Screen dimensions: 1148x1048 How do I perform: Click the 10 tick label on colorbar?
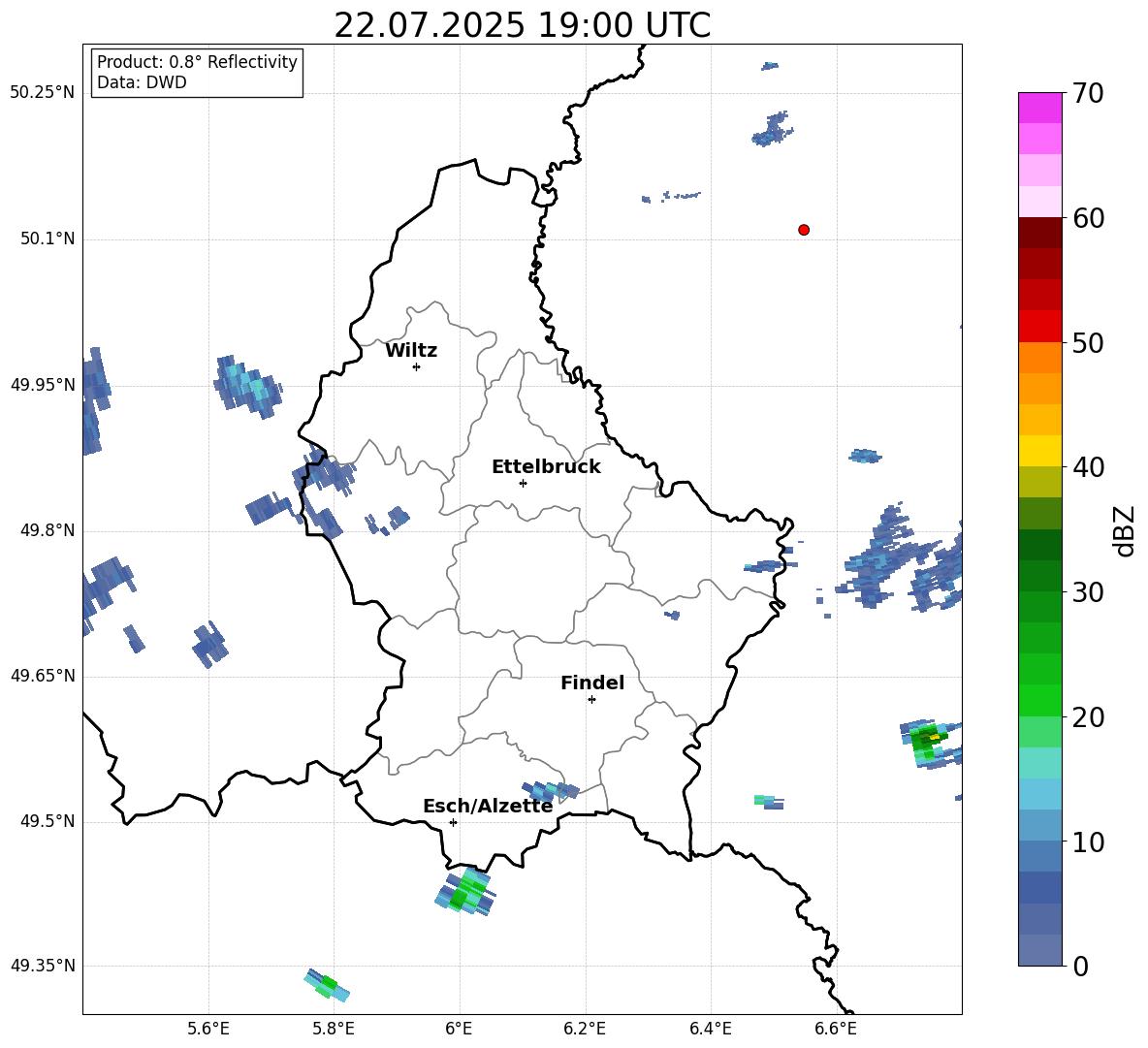tap(1088, 842)
